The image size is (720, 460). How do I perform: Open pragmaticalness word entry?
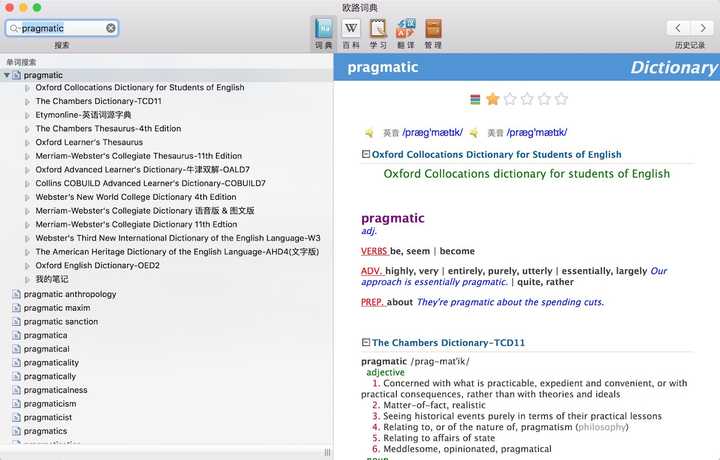[x=55, y=390]
